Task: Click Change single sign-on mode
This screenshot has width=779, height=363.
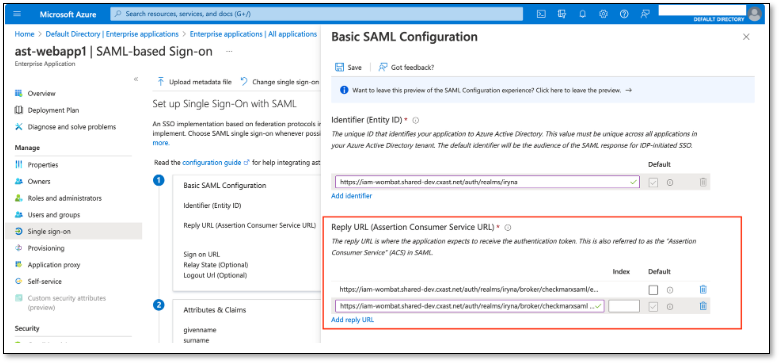Action: [x=280, y=82]
